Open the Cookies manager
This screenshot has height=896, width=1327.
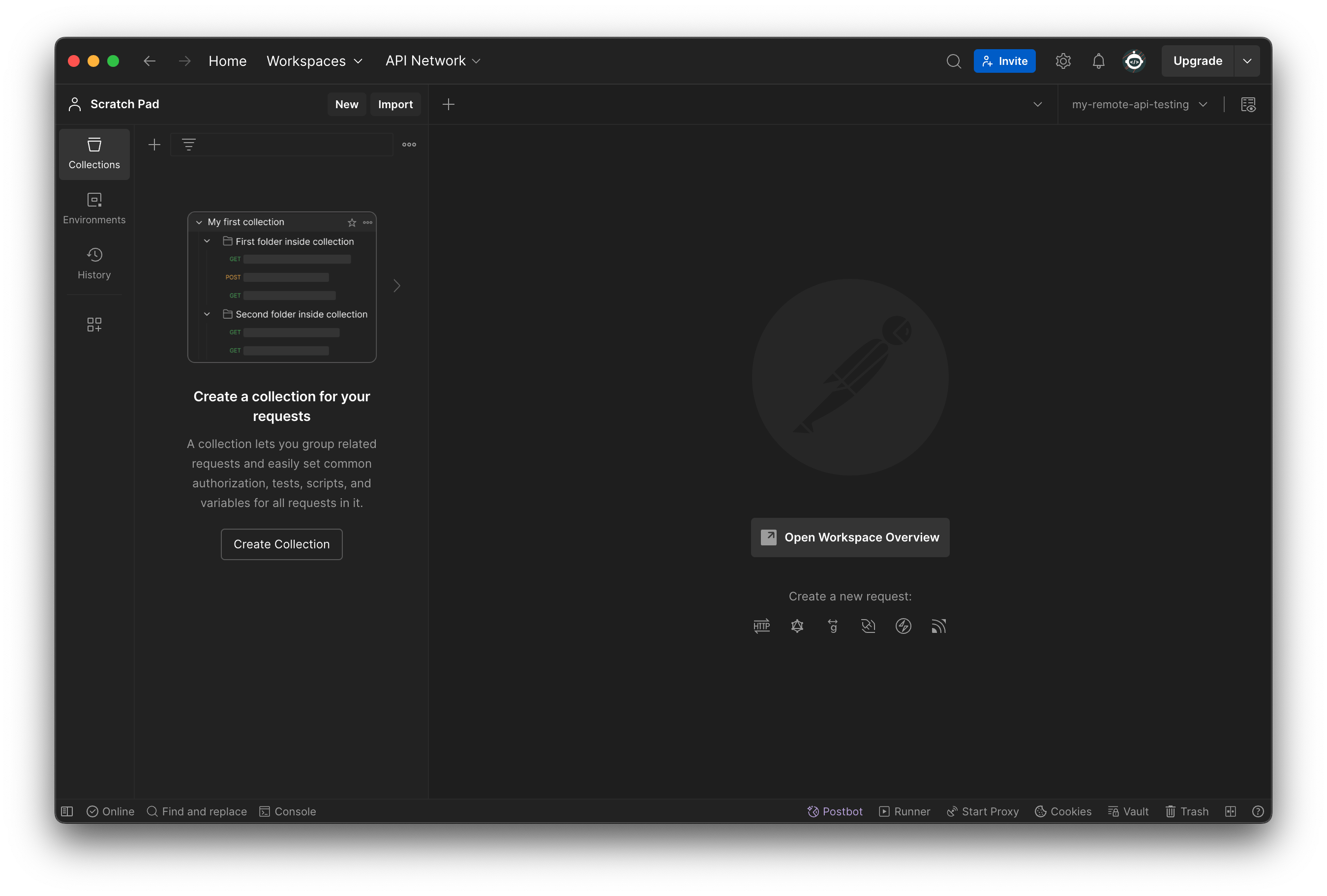(1062, 811)
